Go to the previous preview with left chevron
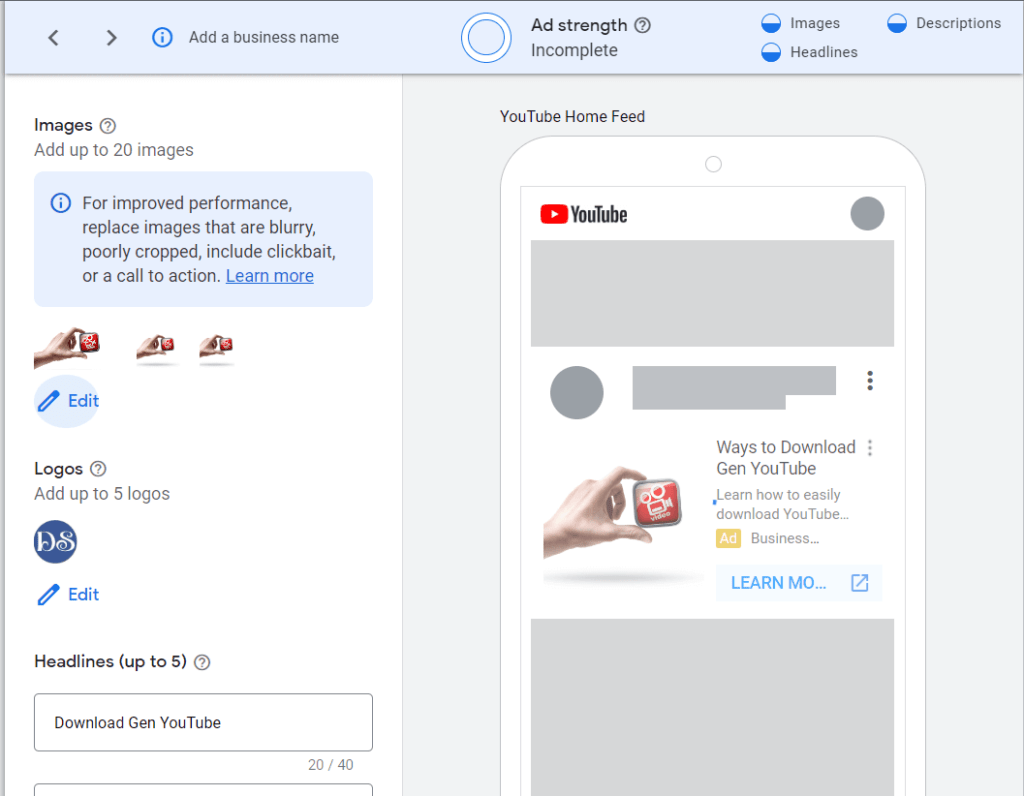Viewport: 1024px width, 796px height. coord(54,38)
